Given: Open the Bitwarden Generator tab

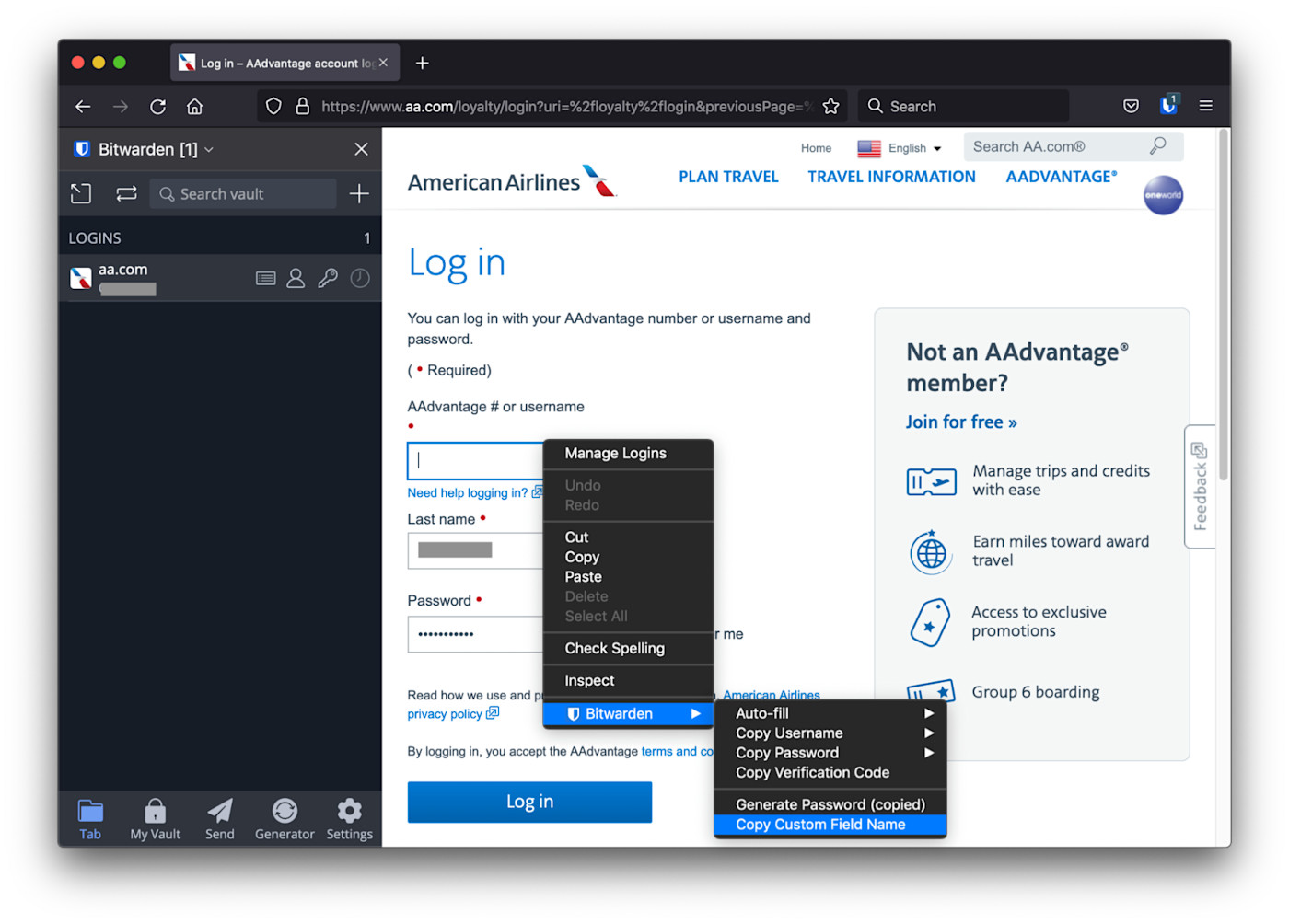Looking at the screenshot, I should coord(285,817).
